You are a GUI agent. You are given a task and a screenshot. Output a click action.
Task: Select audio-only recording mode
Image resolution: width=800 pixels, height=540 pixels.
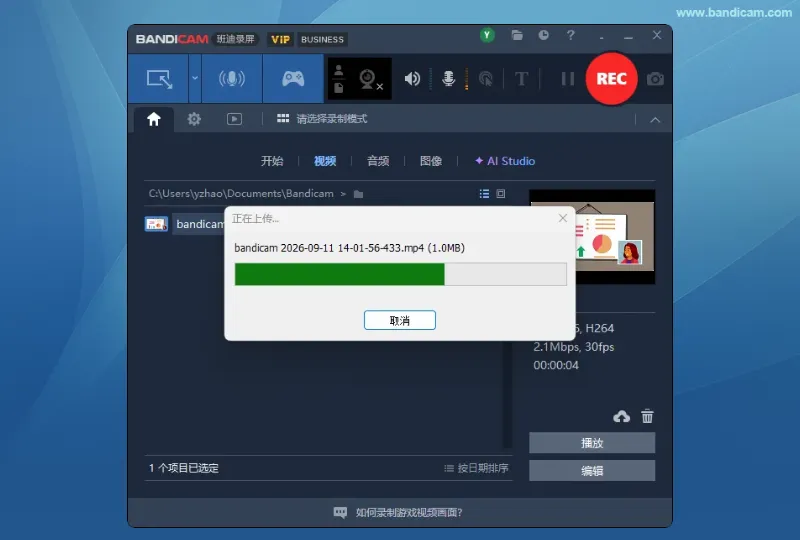232,79
